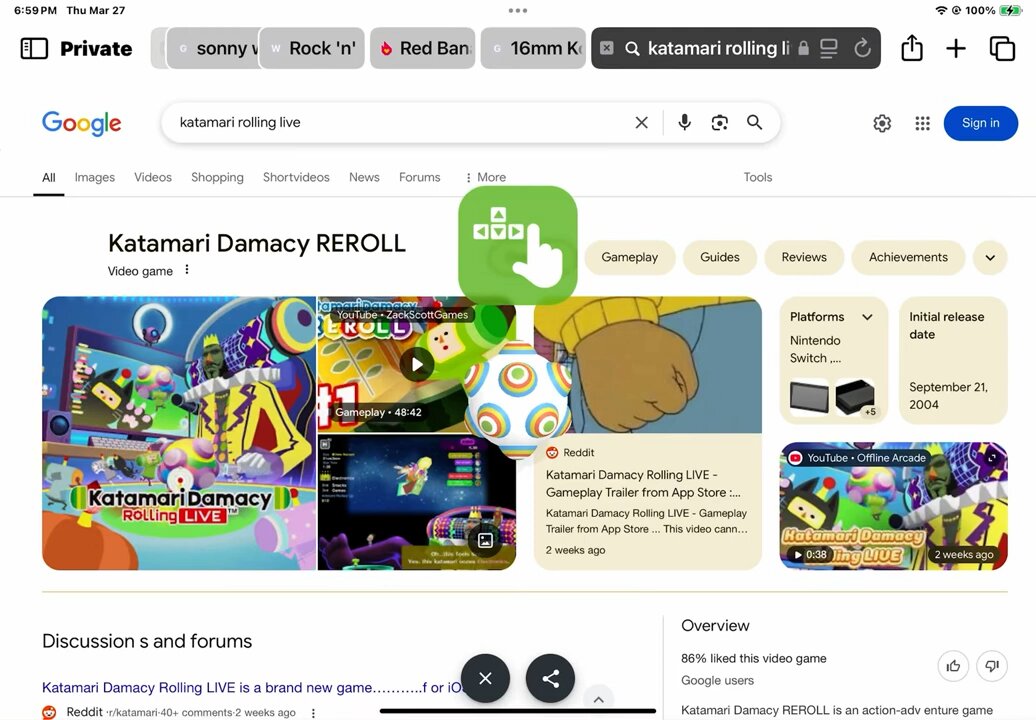This screenshot has height=720, width=1036.
Task: Tap the battery status icon
Action: coord(1011,11)
